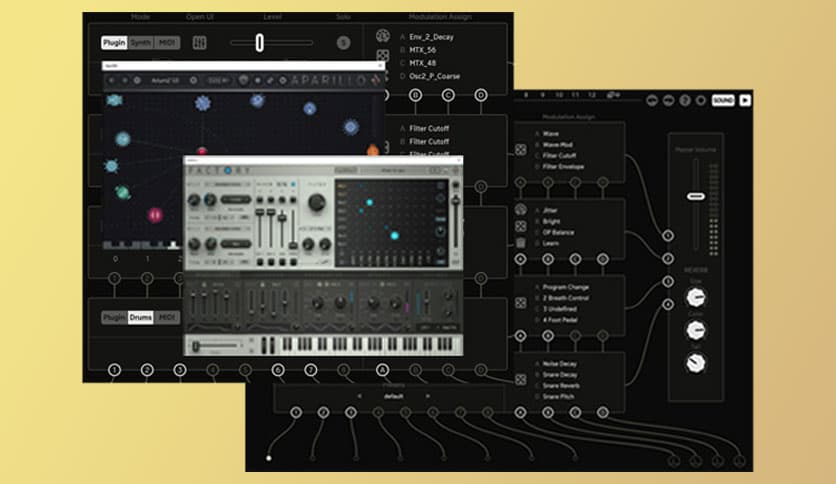Switch top row mode to Plugin
The image size is (836, 484).
tap(114, 43)
